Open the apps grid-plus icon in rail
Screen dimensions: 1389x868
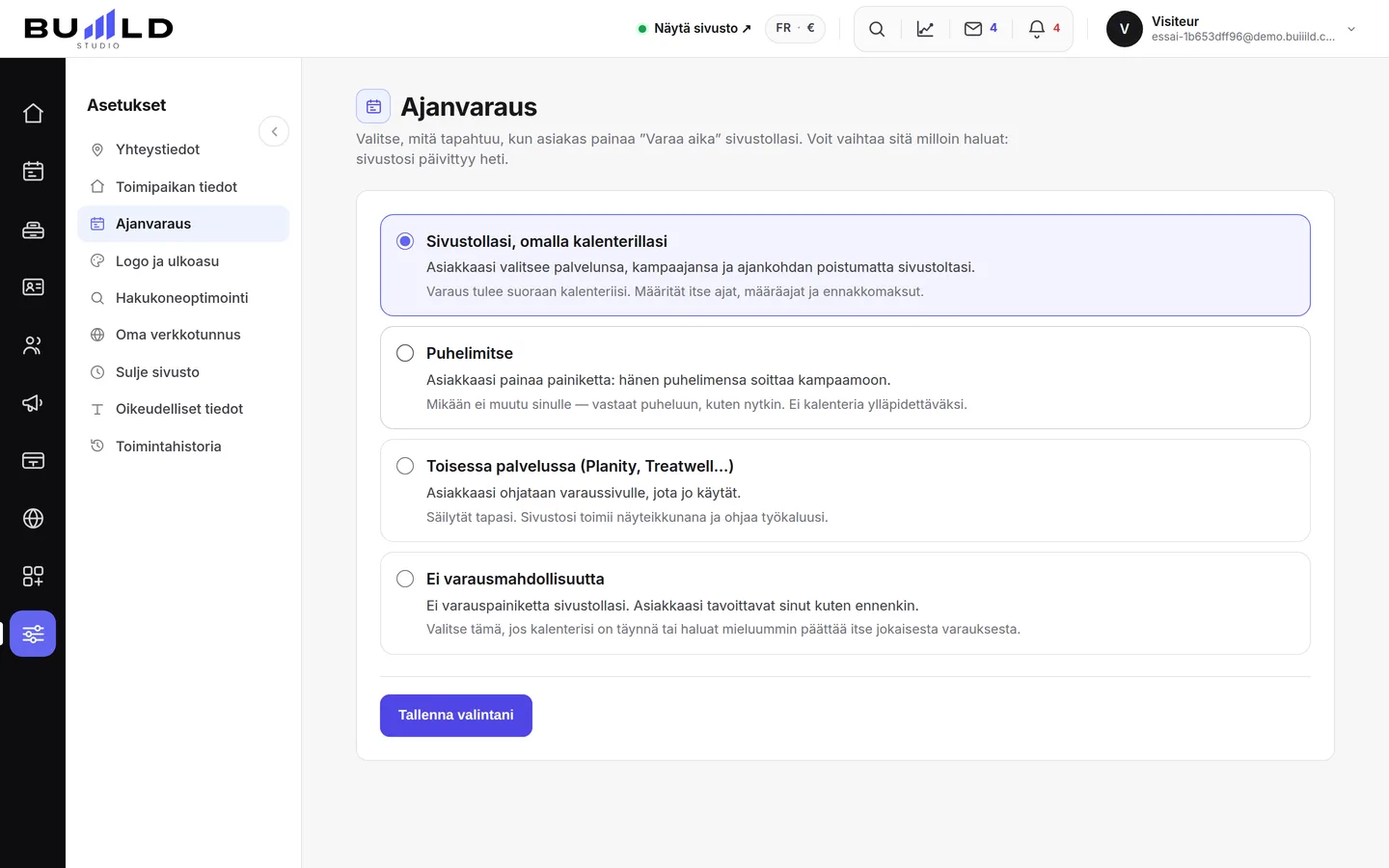(33, 577)
